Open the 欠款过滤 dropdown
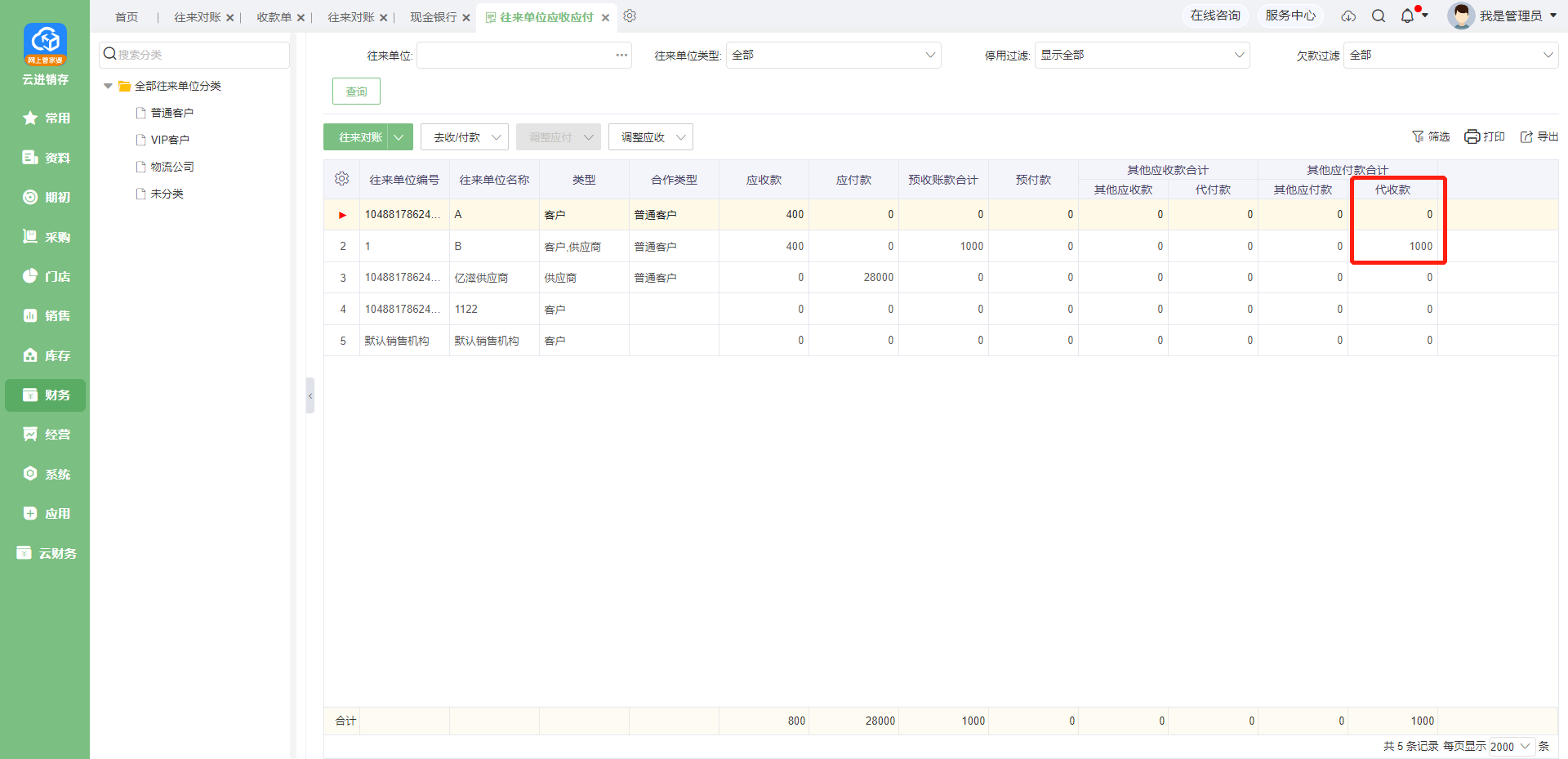 [x=1450, y=55]
